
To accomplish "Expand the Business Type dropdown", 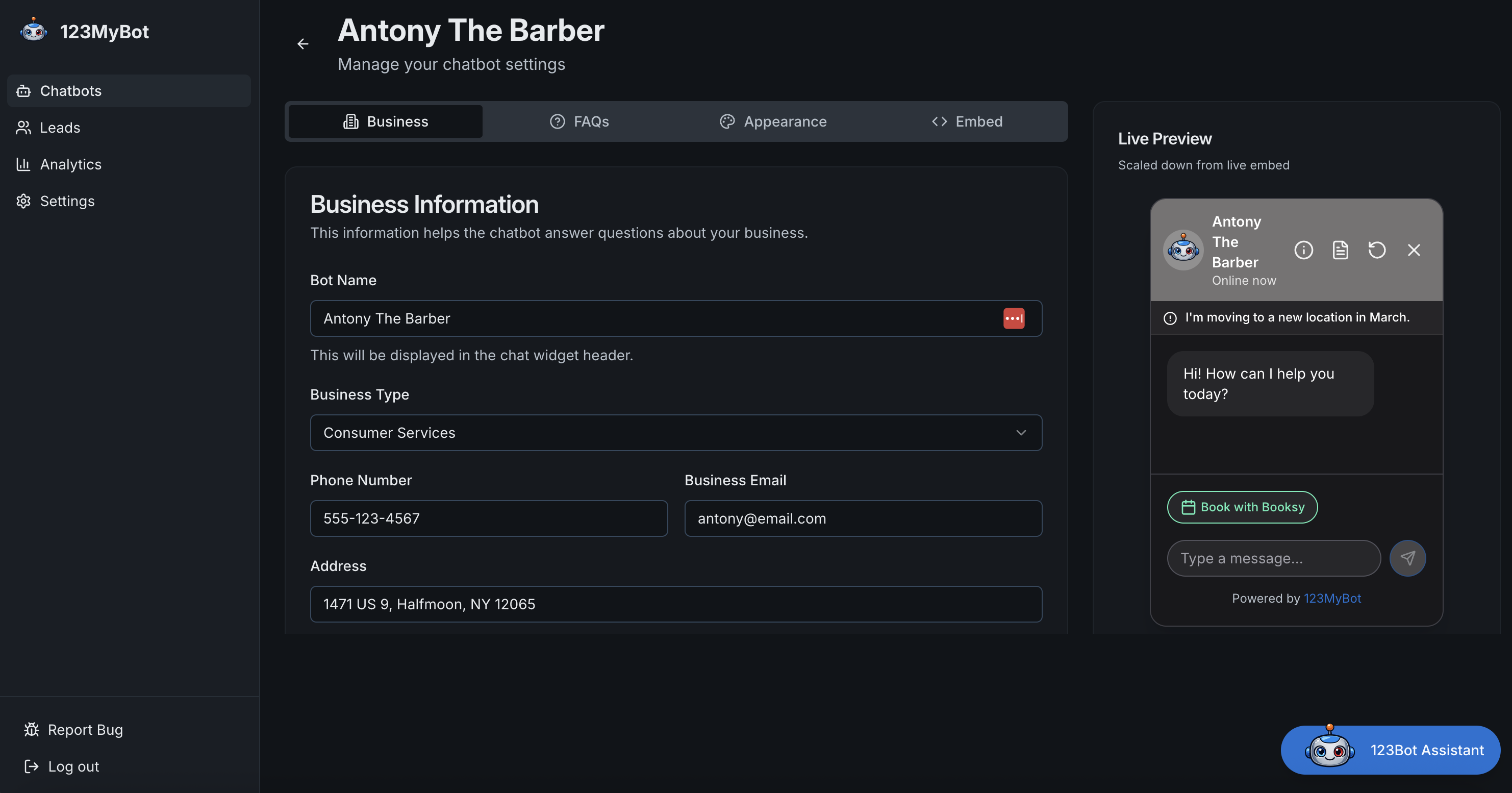I will pos(675,433).
